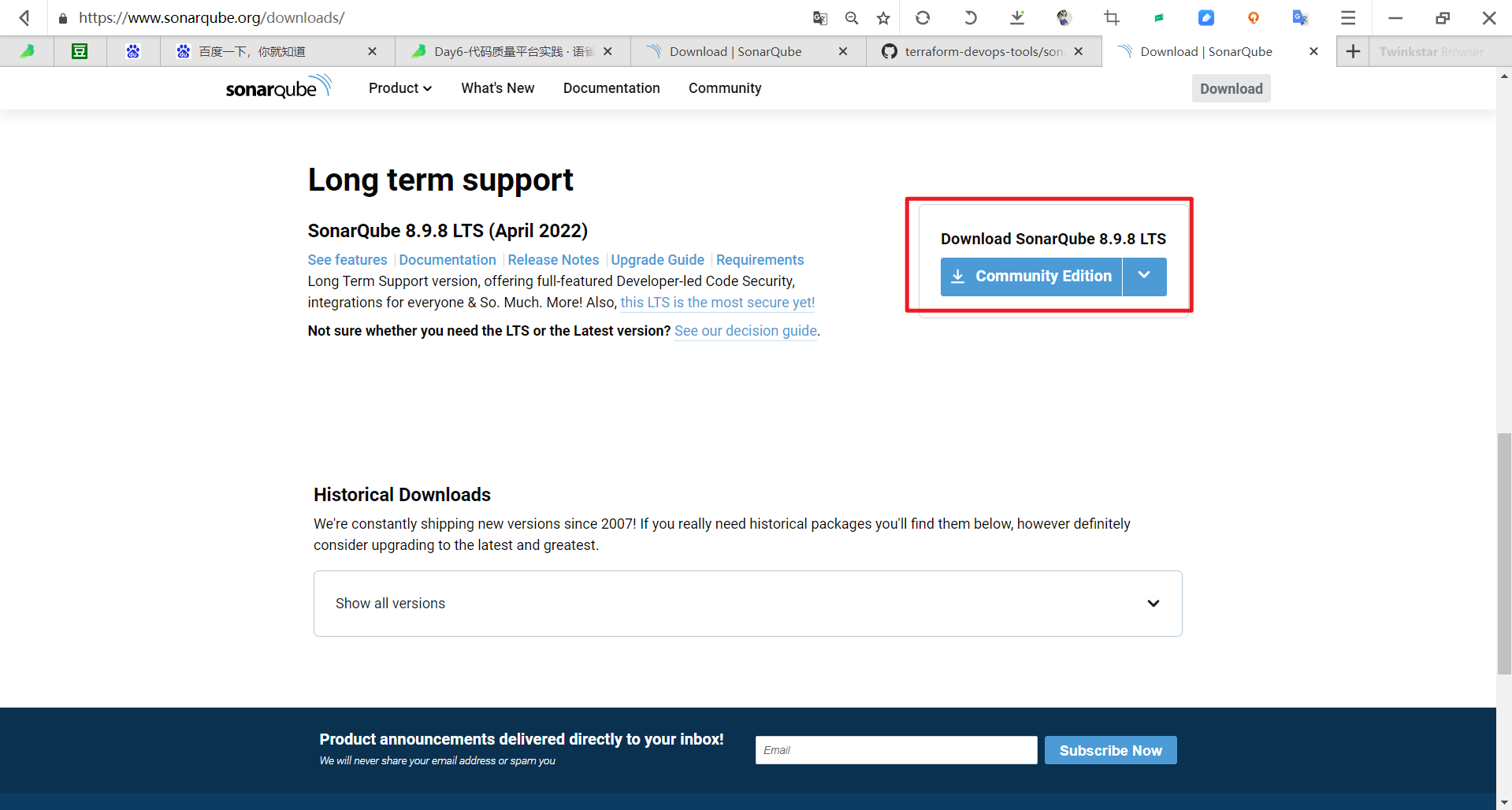Follow 'this LTS is the most secure yet!' link
1512x810 pixels.
(x=718, y=303)
